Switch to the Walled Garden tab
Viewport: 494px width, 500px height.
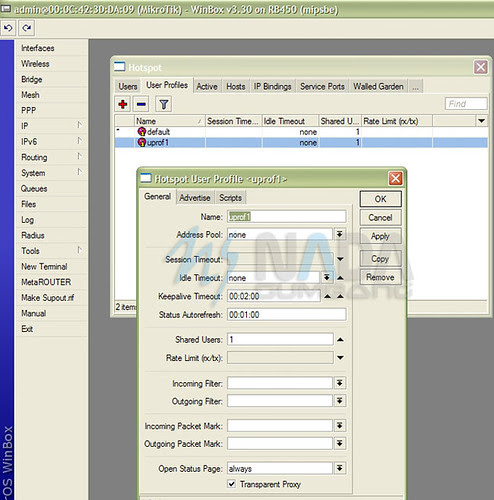coord(378,87)
